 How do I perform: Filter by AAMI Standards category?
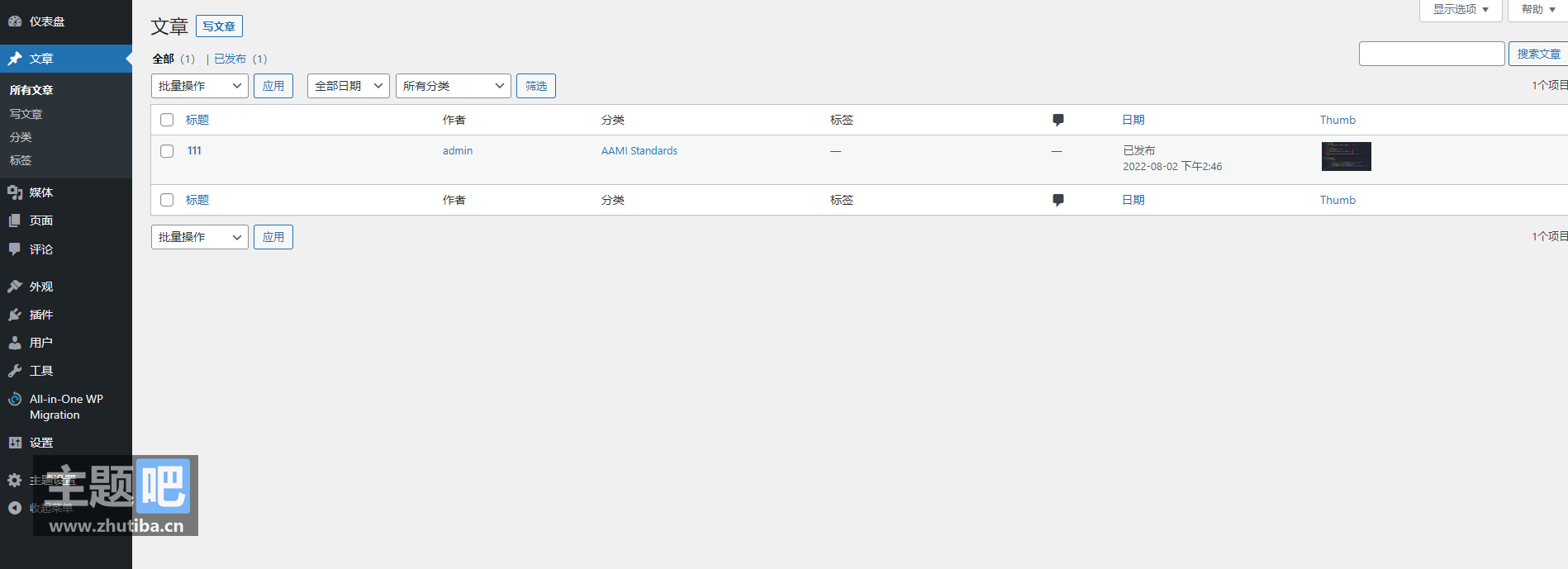639,150
